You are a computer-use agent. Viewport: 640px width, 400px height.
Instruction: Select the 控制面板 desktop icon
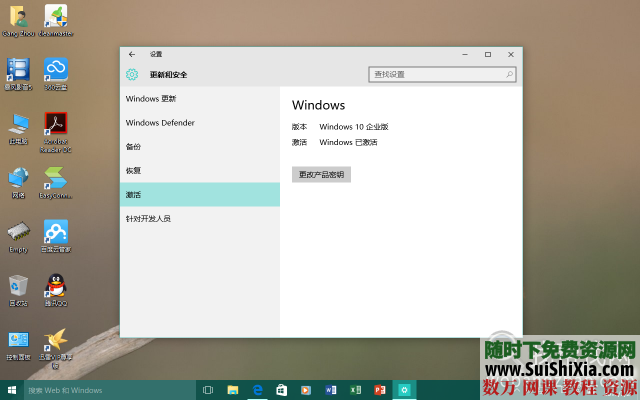(18, 345)
